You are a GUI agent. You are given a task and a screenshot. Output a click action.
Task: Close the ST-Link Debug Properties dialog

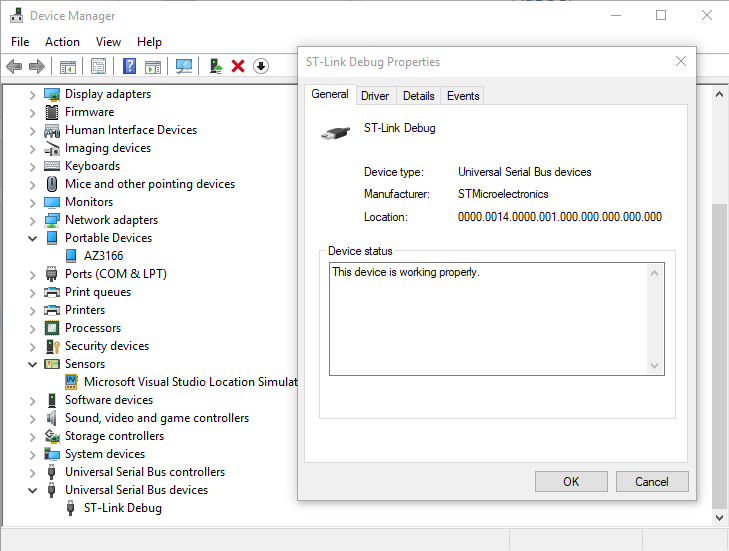coord(681,61)
